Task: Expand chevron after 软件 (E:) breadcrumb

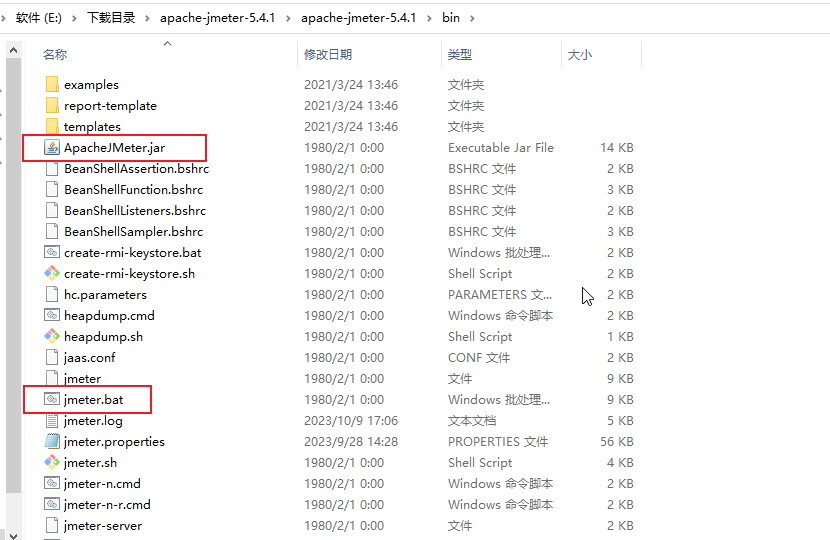Action: 74,18
